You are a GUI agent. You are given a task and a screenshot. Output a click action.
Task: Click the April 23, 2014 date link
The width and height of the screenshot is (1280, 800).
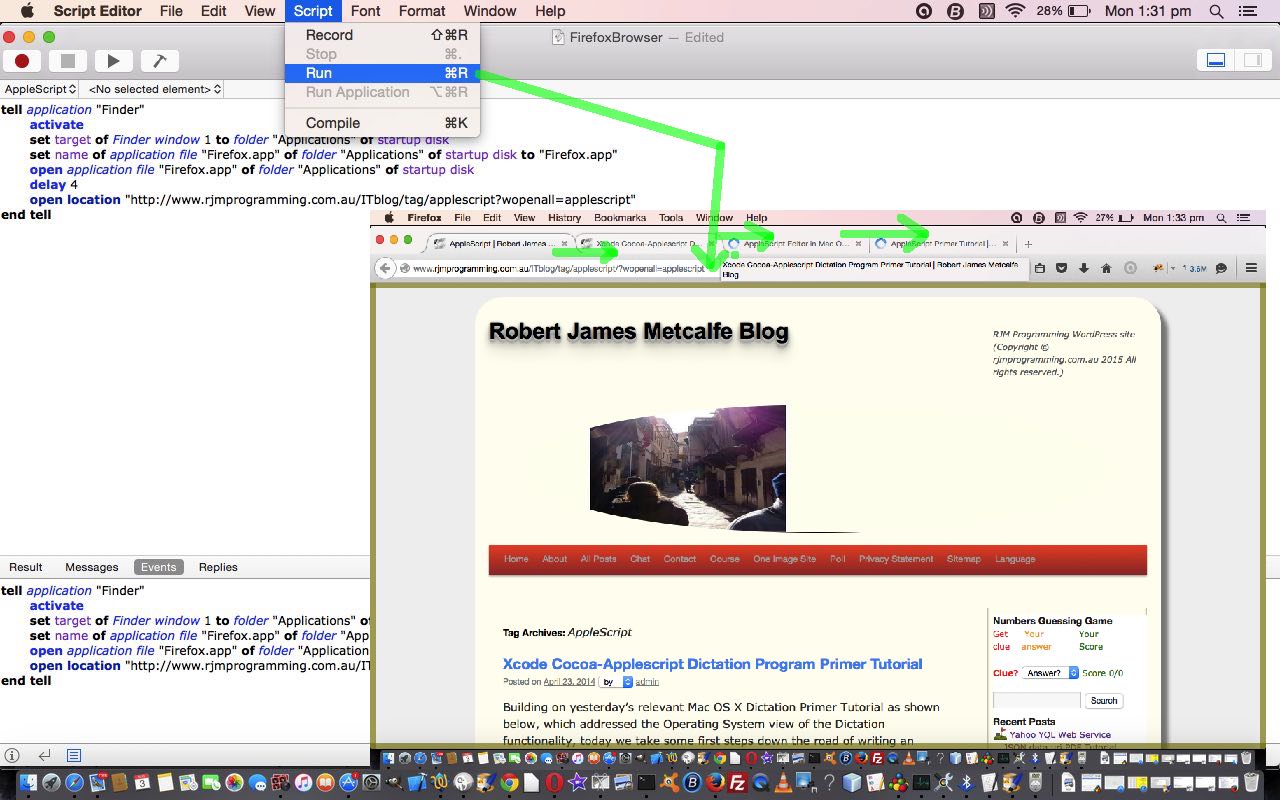click(569, 682)
